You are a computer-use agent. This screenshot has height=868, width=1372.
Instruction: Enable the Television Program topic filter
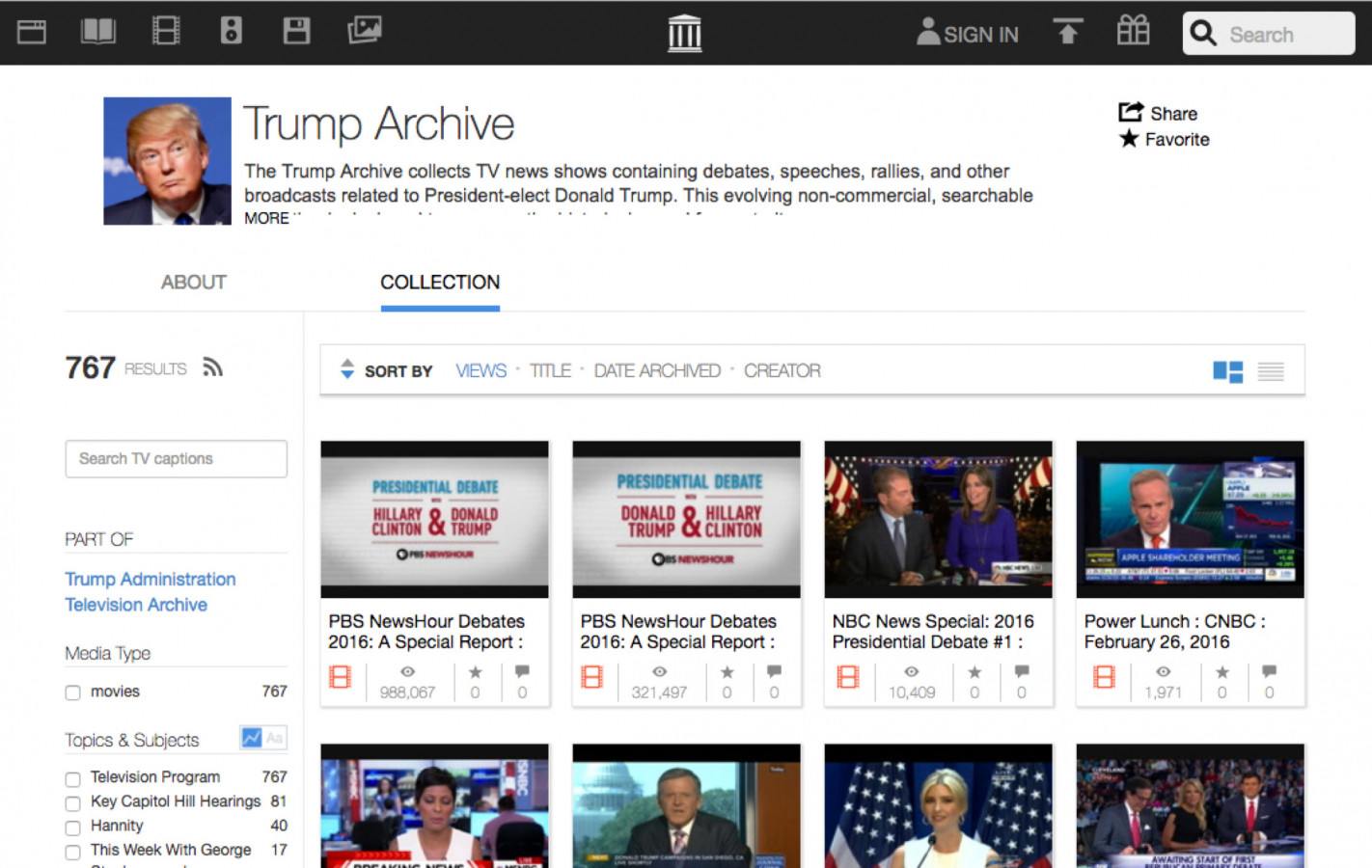point(72,778)
